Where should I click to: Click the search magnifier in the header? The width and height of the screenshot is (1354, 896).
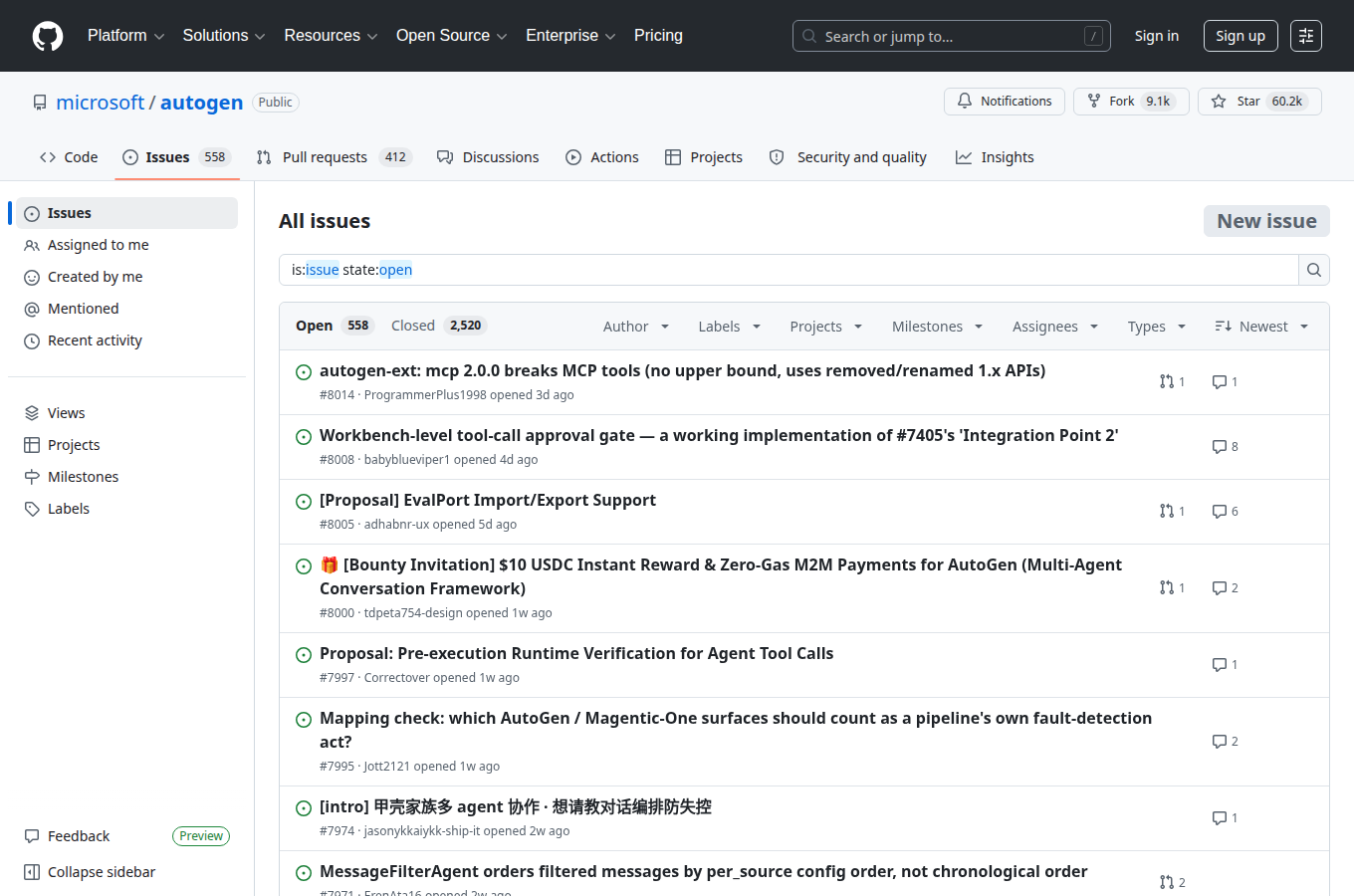click(x=809, y=36)
